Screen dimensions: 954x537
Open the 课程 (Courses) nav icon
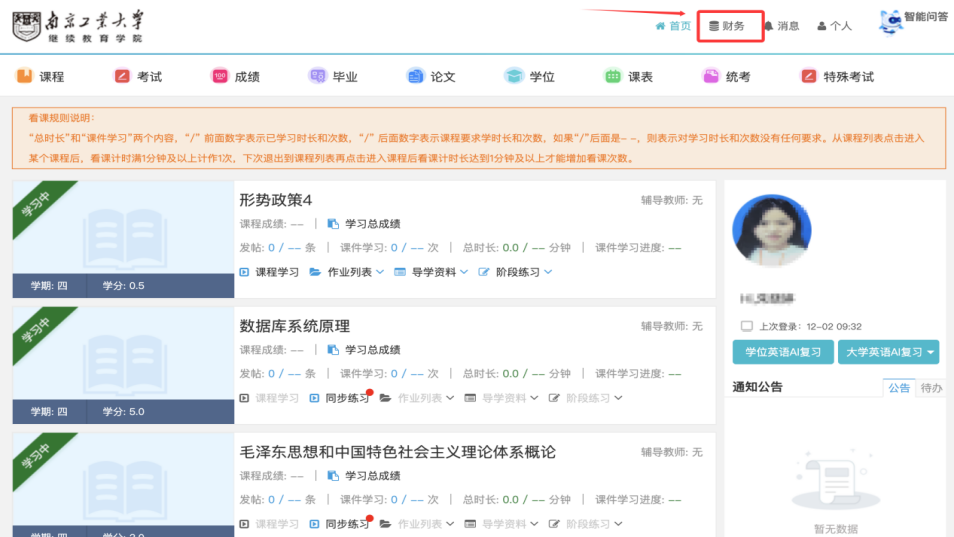click(25, 76)
